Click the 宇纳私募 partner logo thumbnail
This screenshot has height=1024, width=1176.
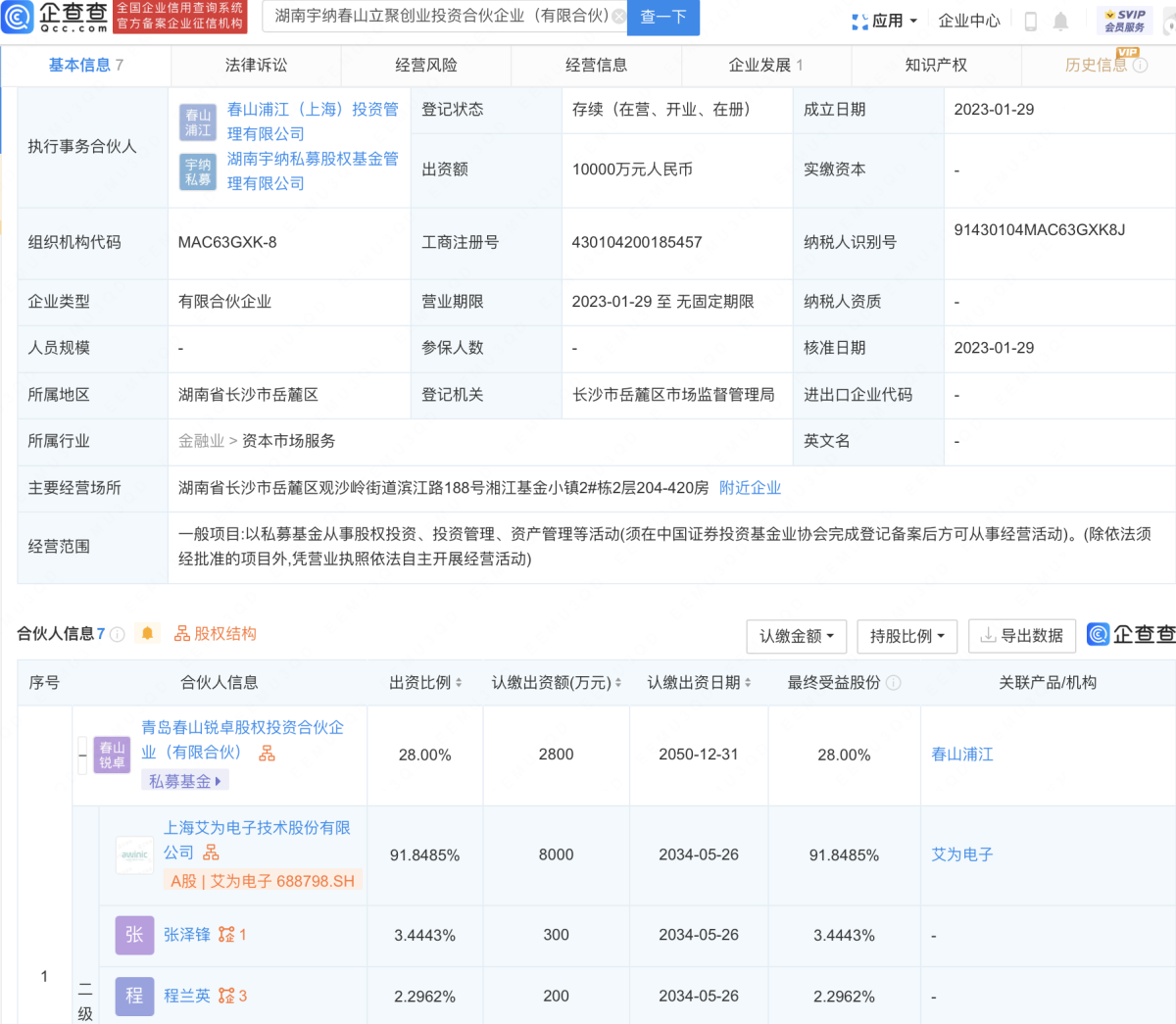198,171
